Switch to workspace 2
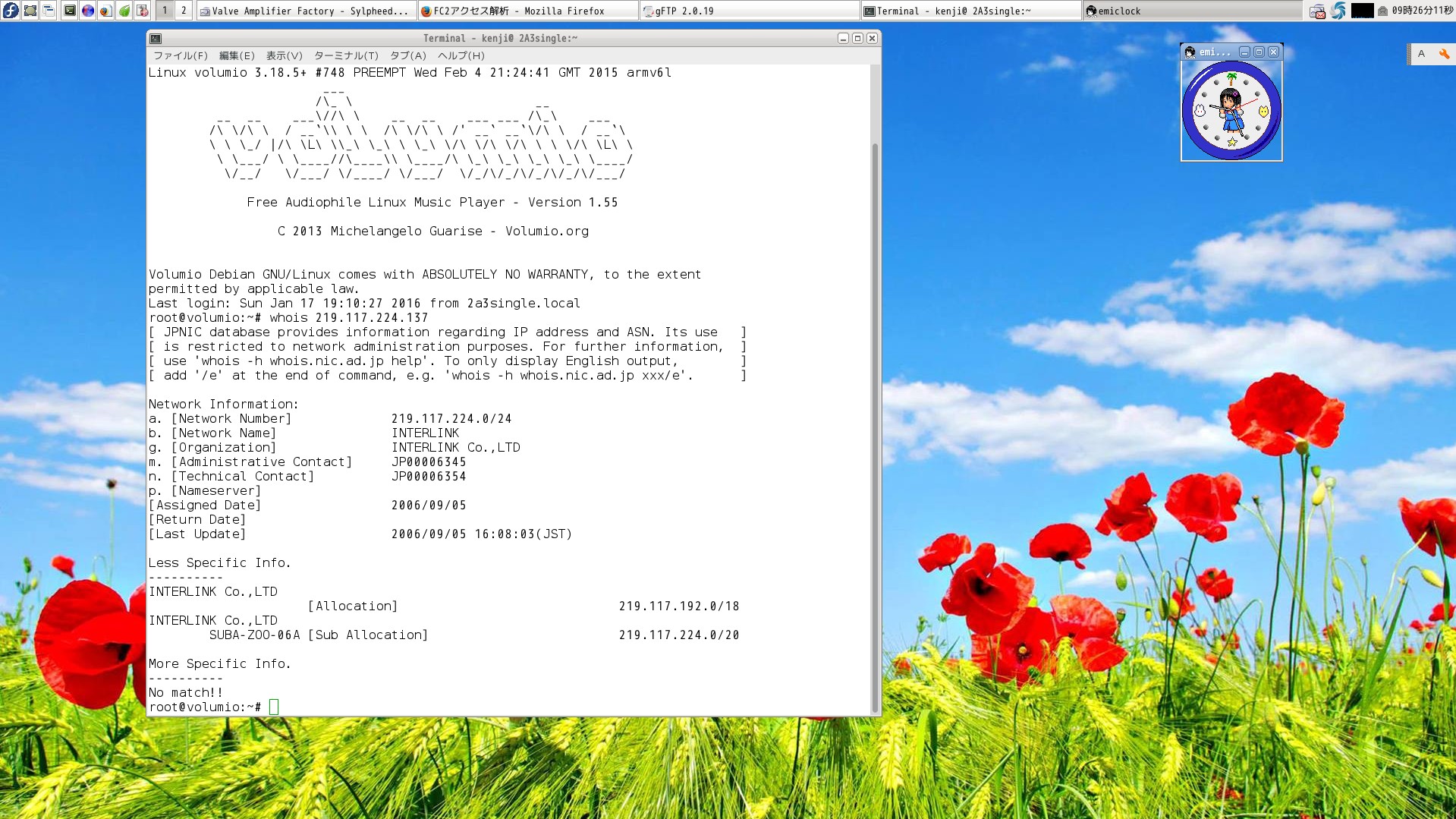The height and width of the screenshot is (819, 1456). (184, 11)
